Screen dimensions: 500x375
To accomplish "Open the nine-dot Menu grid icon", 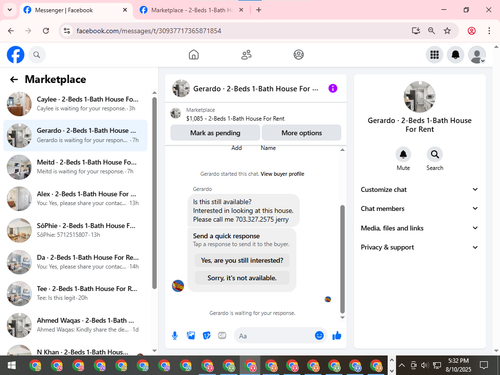I will [434, 55].
